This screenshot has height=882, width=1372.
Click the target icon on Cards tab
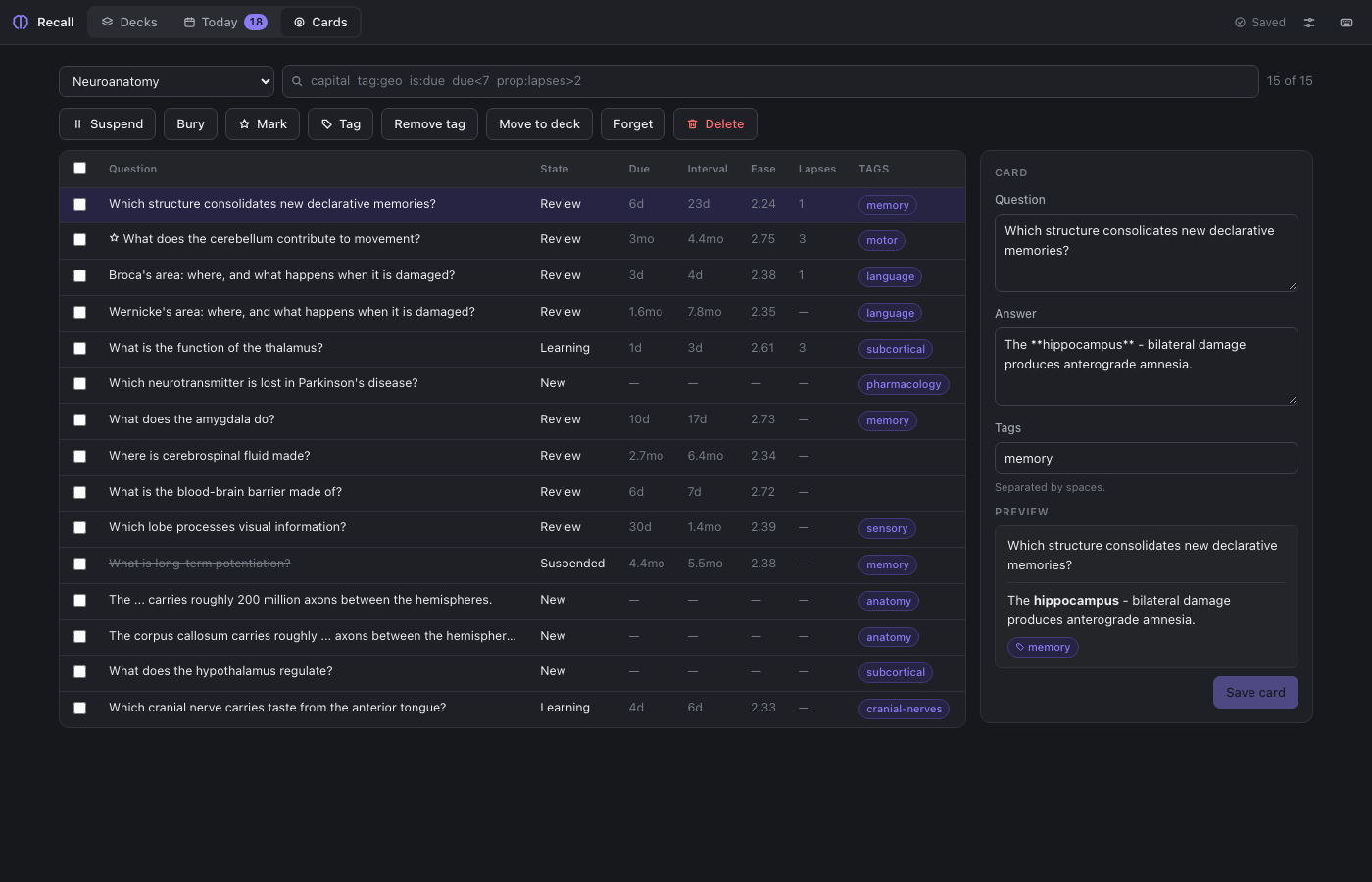(300, 22)
